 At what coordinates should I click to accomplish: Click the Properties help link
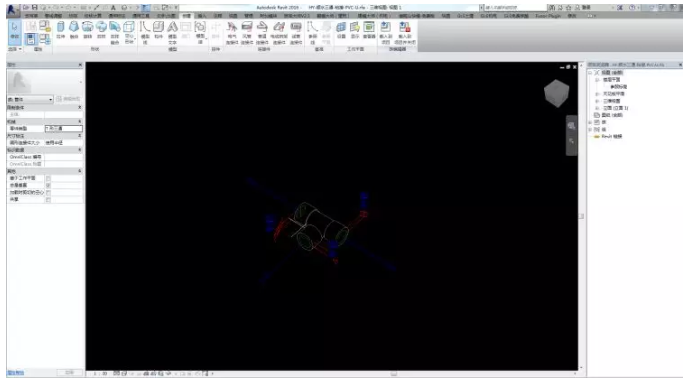click(15, 373)
